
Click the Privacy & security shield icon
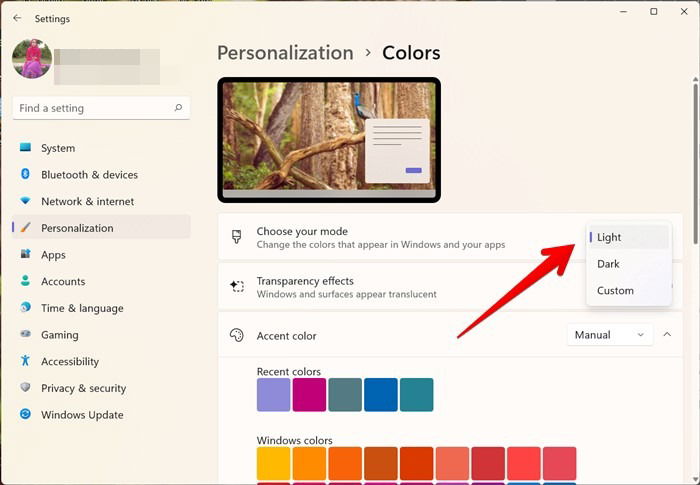tap(25, 388)
